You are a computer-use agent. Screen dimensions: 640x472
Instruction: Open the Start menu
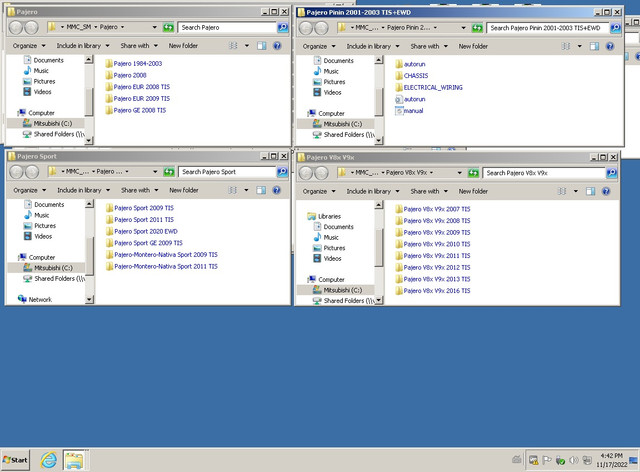[x=16, y=461]
